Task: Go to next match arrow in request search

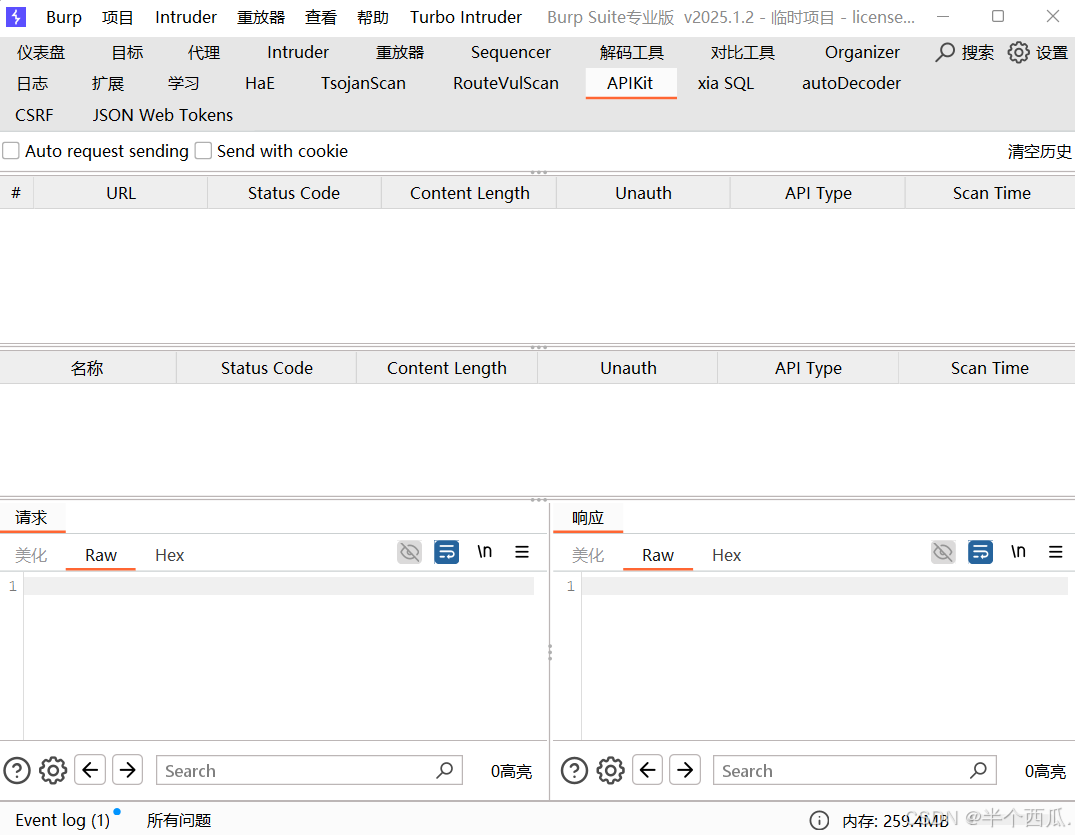Action: [127, 770]
